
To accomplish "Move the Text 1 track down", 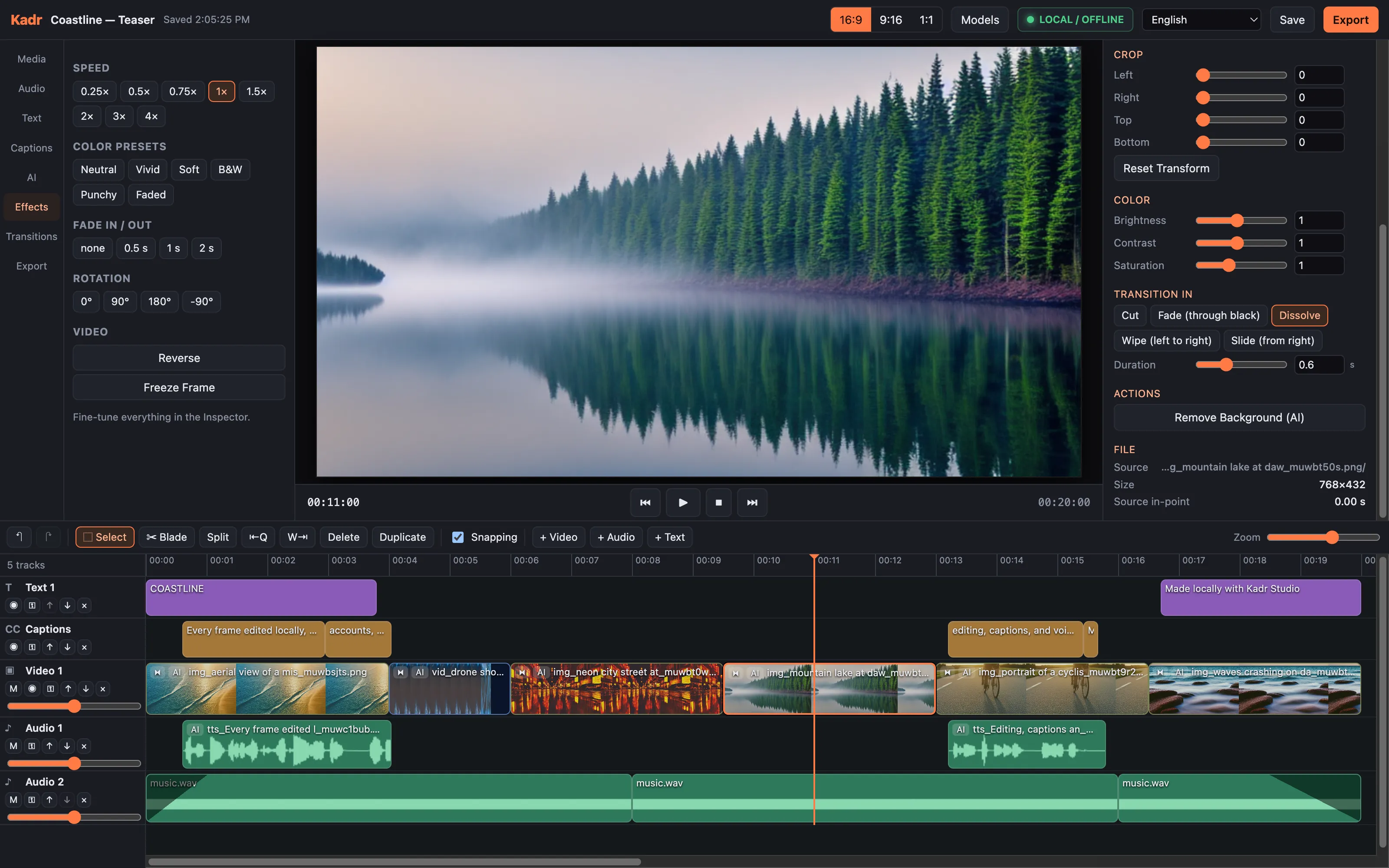I will (67, 605).
